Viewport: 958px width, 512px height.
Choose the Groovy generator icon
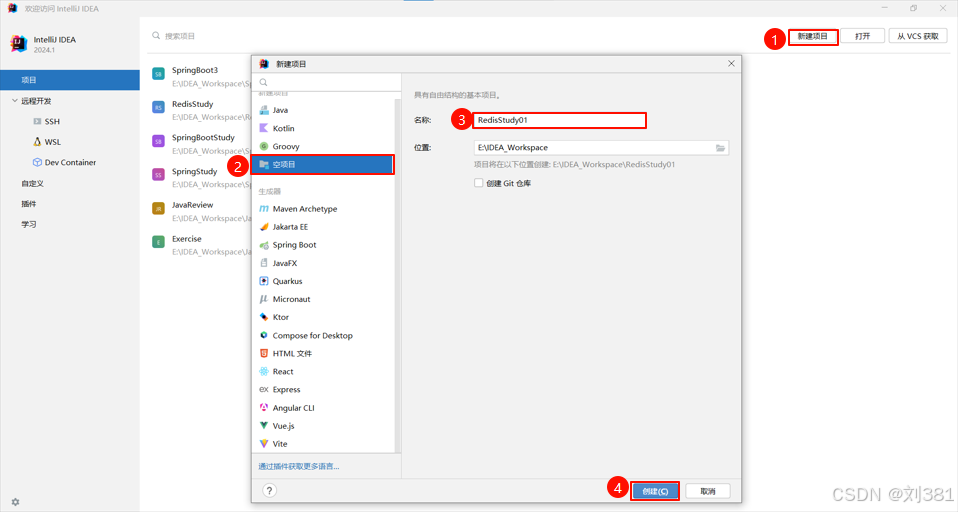pos(264,146)
